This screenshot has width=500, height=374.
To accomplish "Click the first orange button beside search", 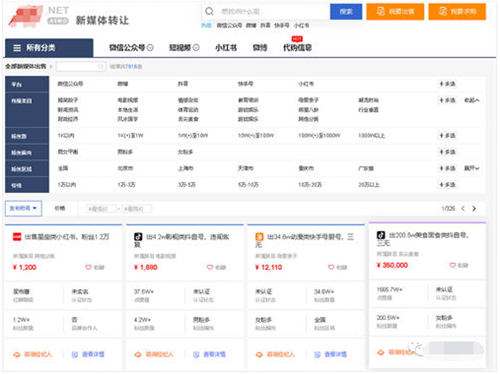I will tap(395, 12).
